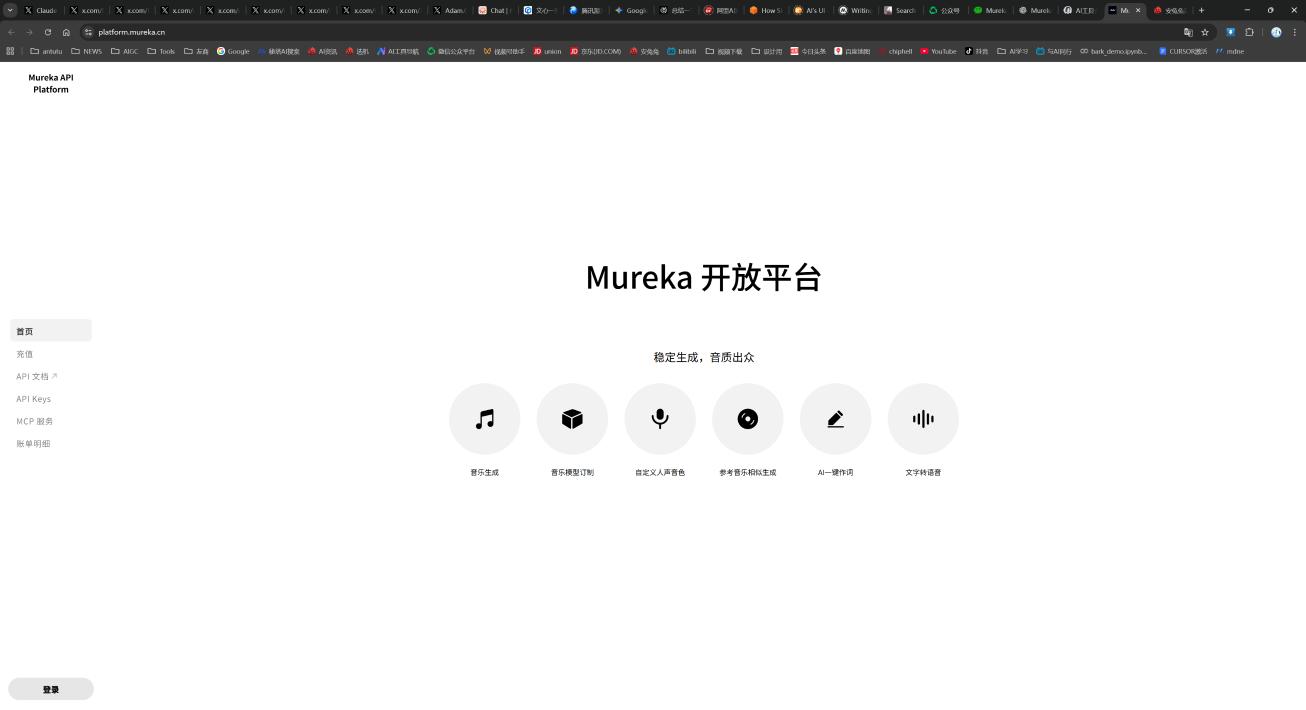This screenshot has height=710, width=1306.
Task: Switch to the Writing browser tab
Action: click(x=855, y=10)
